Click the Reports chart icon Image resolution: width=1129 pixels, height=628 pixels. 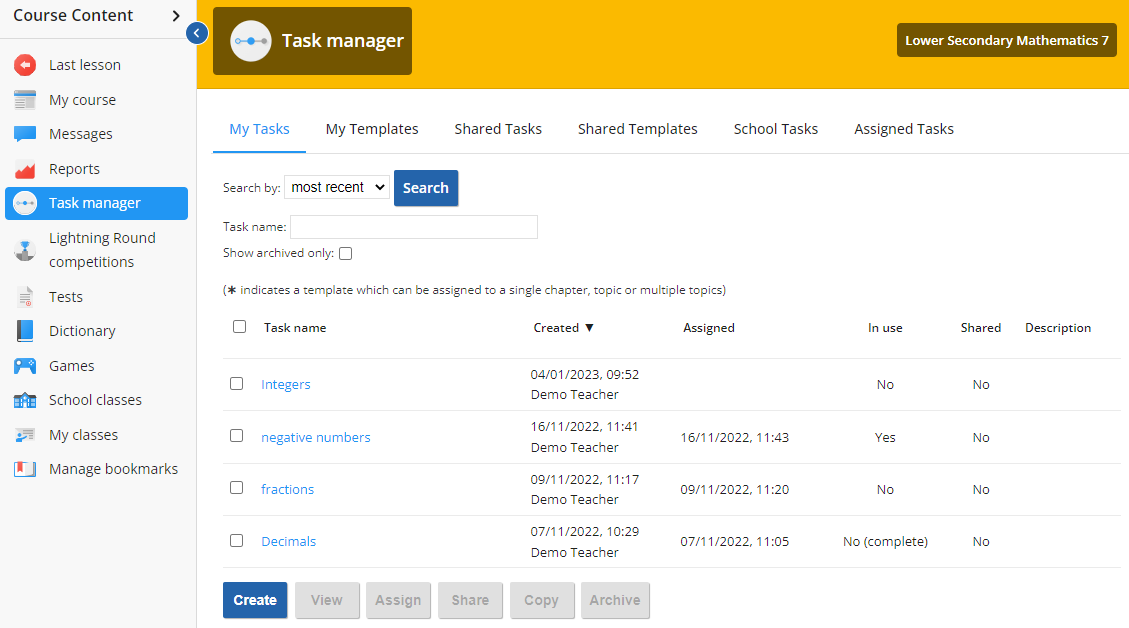coord(24,169)
